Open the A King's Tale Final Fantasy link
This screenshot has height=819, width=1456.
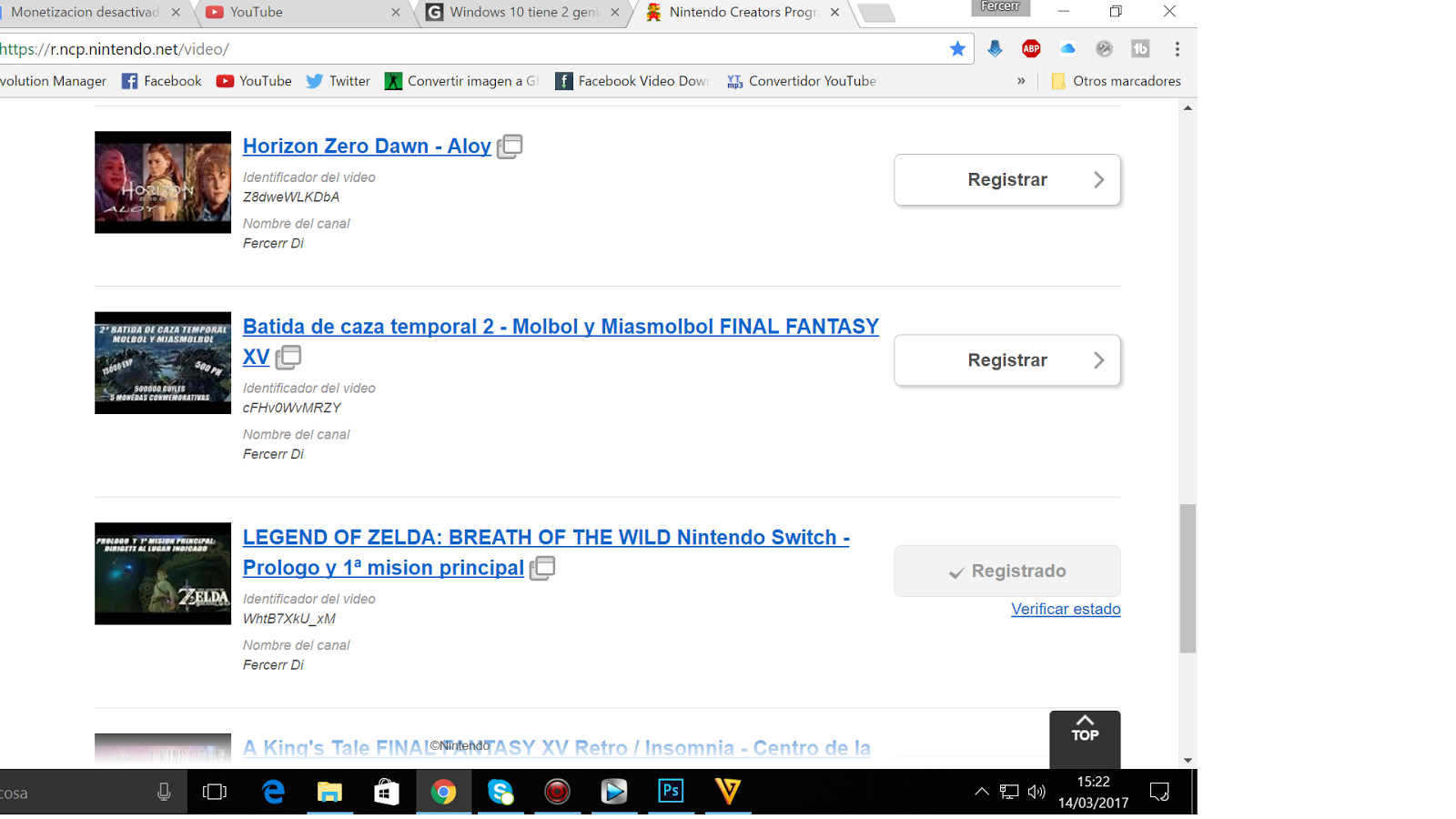556,748
